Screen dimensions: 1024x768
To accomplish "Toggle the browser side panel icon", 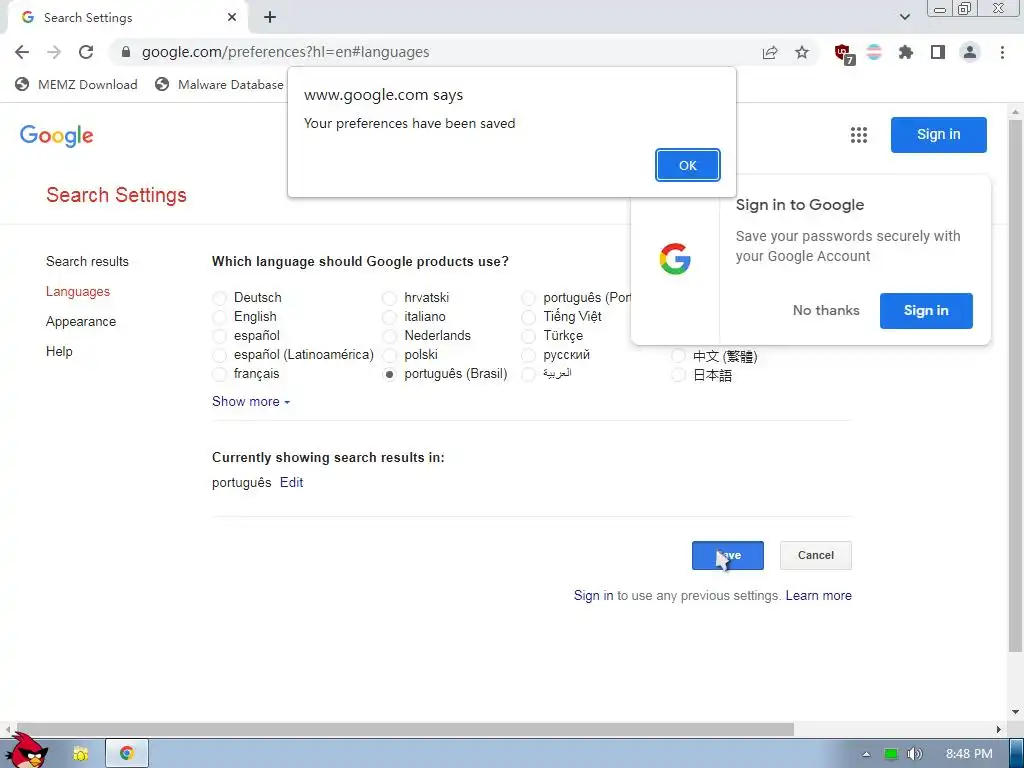I will tap(938, 52).
